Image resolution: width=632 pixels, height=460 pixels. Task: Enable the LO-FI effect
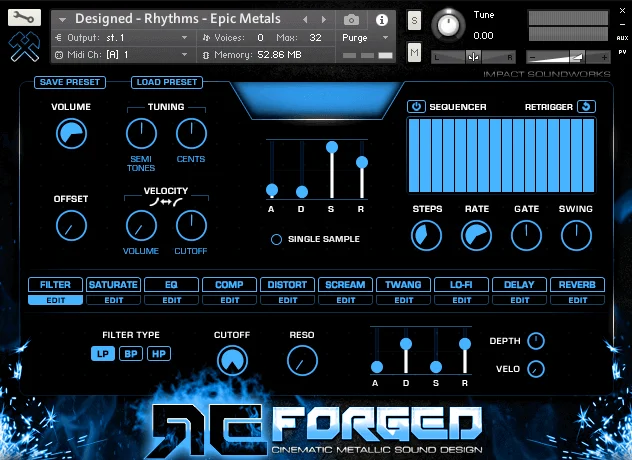[x=462, y=285]
